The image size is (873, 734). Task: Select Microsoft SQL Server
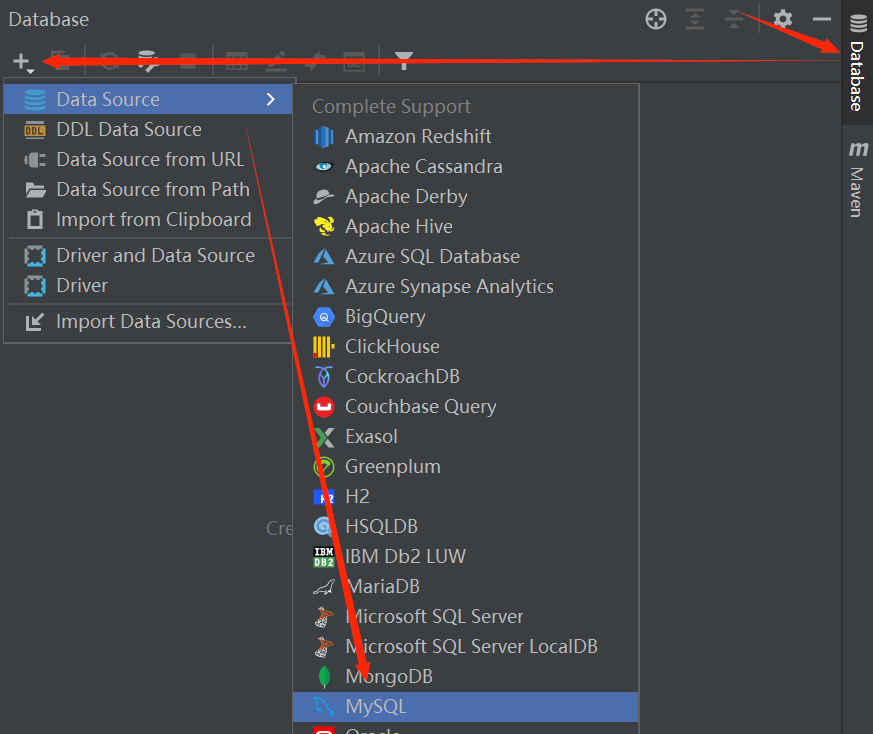tap(465, 617)
